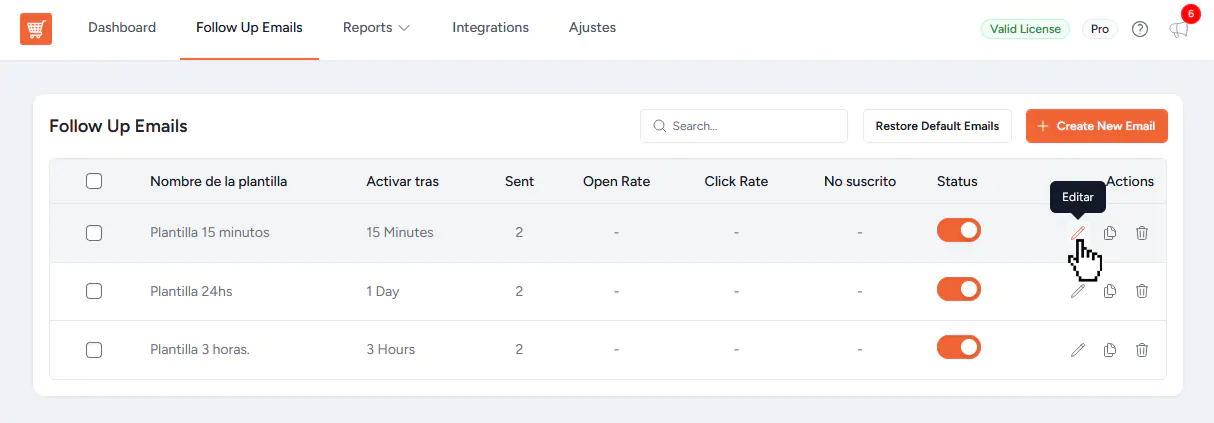Edit the Plantilla 24hs template

[x=1077, y=291]
